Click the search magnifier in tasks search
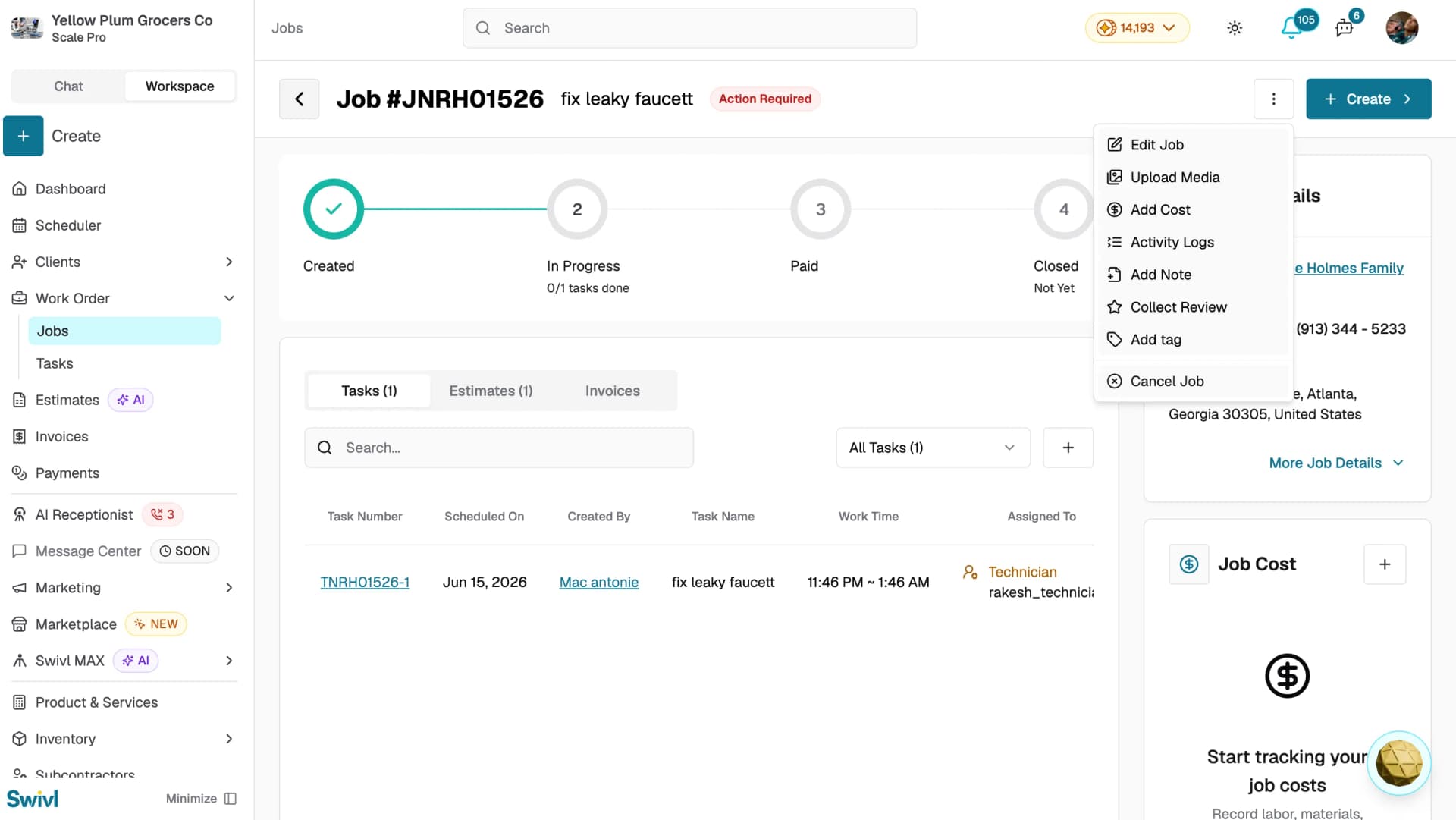 point(325,448)
